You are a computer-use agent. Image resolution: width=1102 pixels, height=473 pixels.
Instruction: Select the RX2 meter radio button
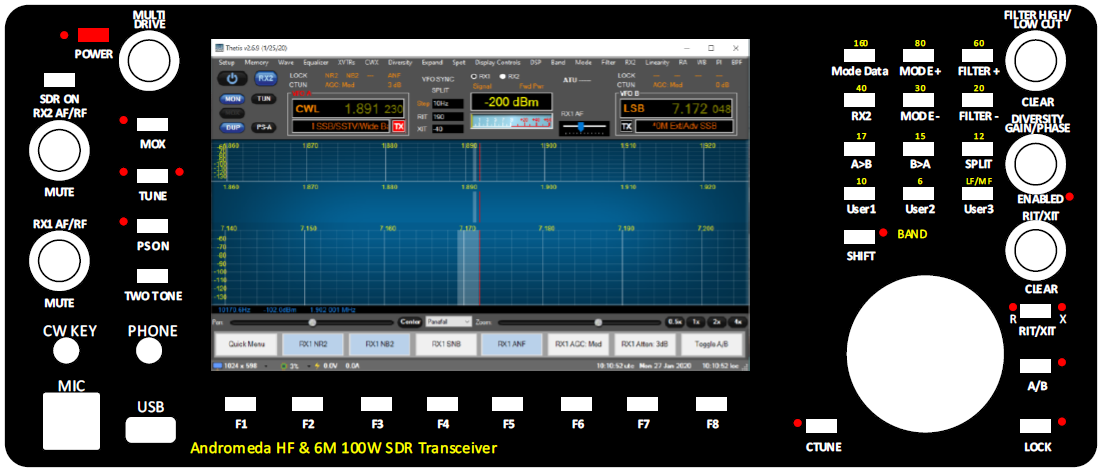tap(503, 76)
